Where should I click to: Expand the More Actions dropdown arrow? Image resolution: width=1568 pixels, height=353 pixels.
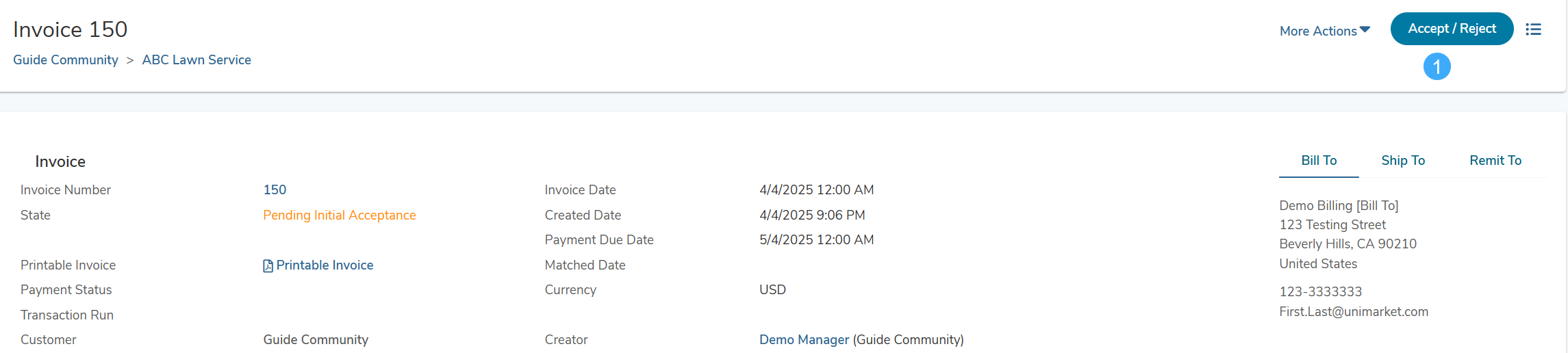coord(1365,29)
